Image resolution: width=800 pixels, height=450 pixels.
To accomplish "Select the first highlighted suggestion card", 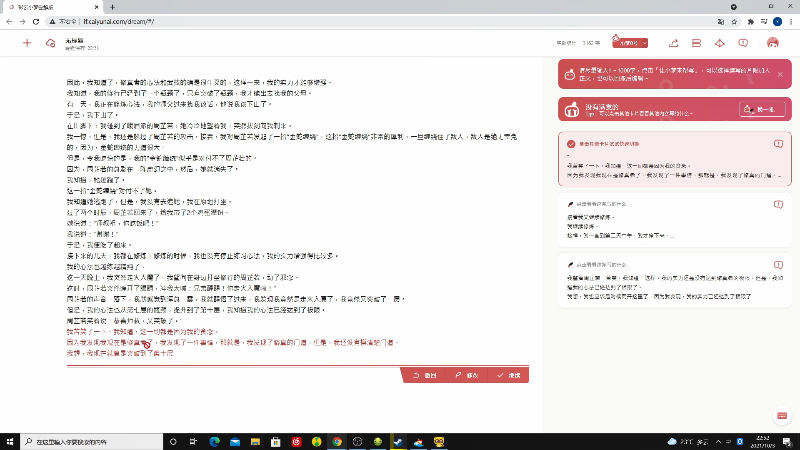I will pyautogui.click(x=674, y=159).
